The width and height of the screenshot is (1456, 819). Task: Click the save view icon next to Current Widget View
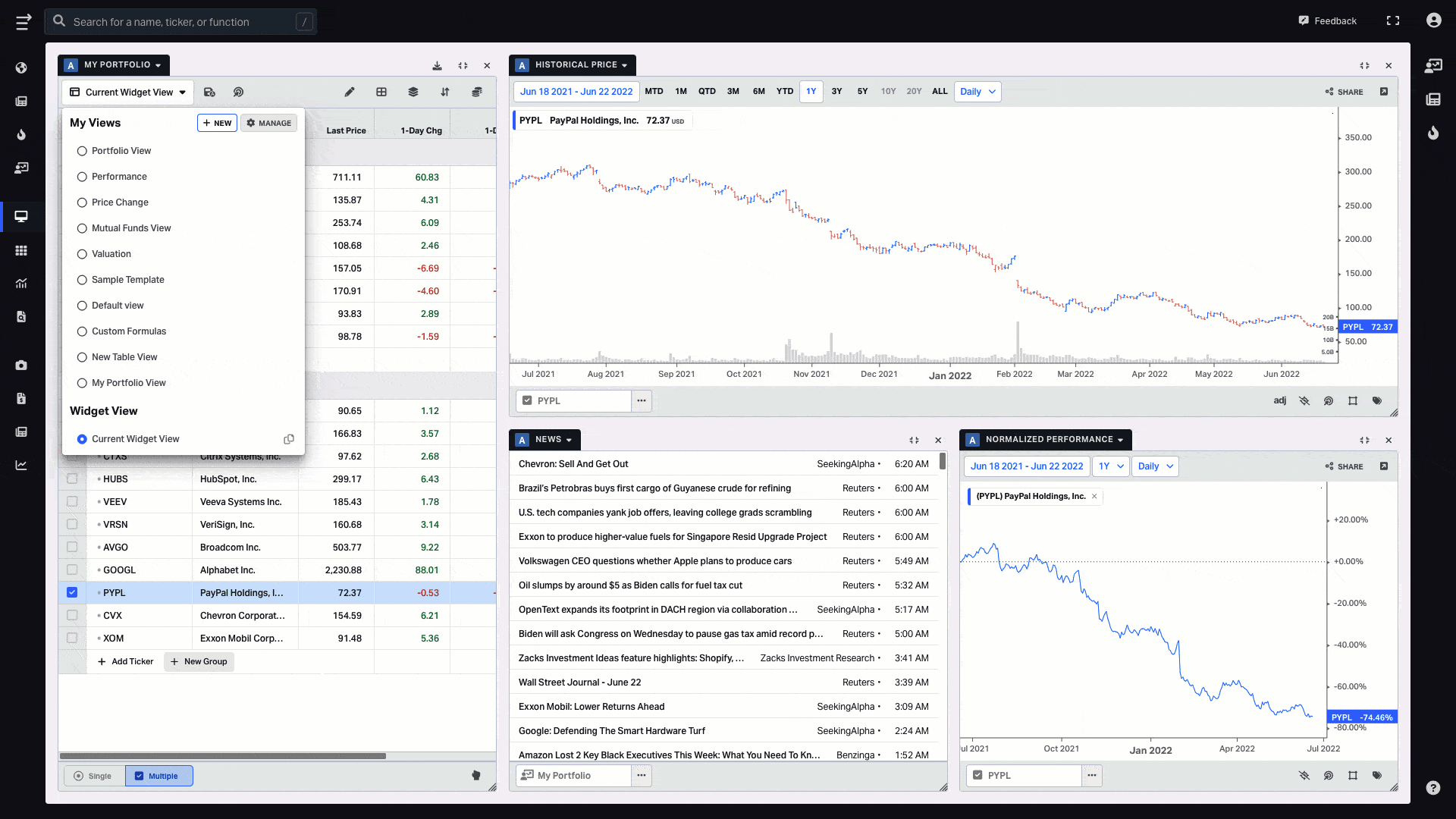point(209,92)
